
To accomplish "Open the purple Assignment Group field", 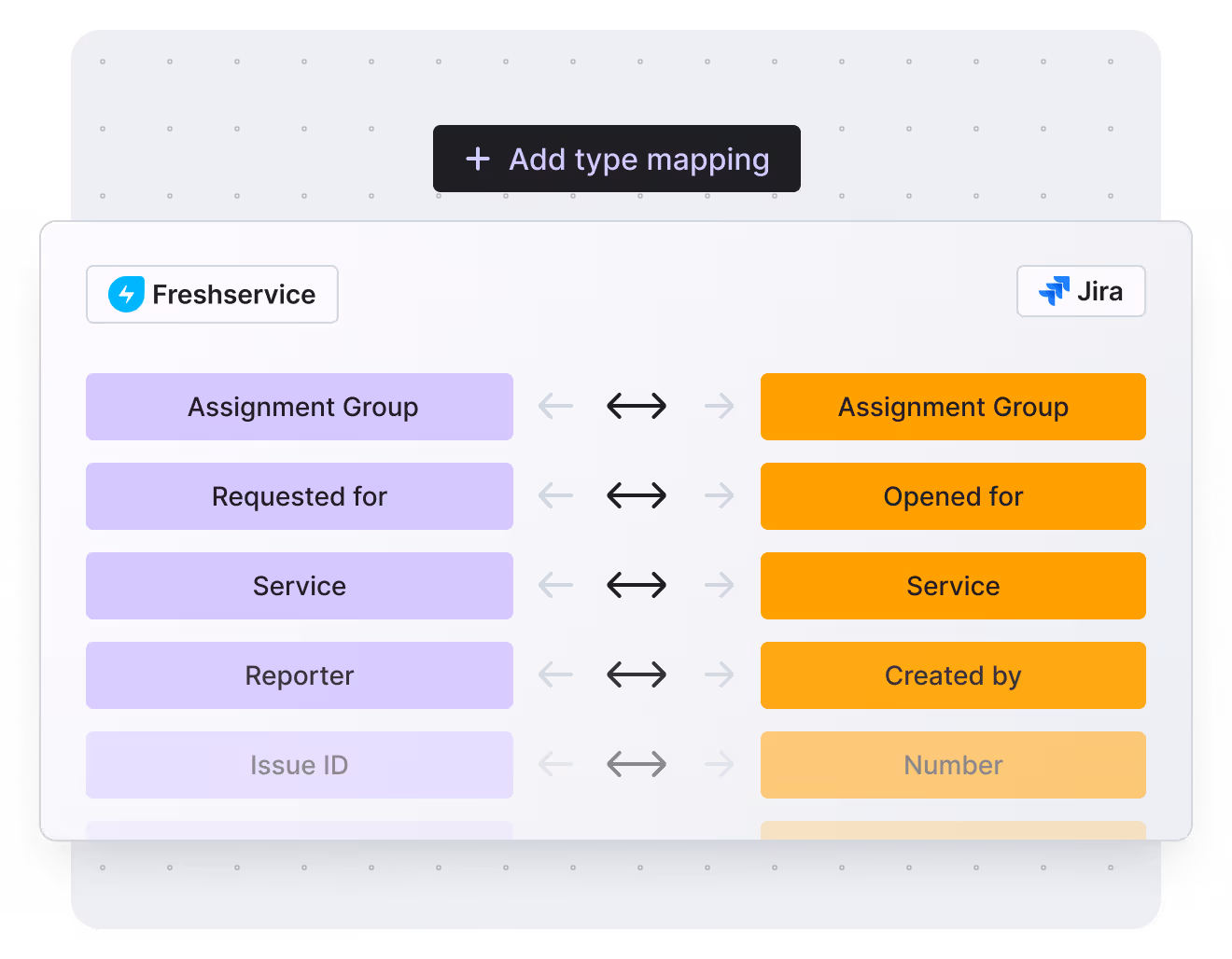I will [x=300, y=407].
